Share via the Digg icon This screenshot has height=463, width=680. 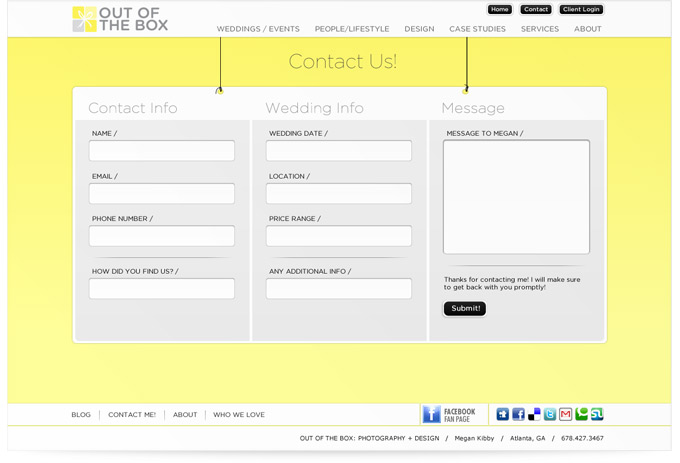click(x=502, y=414)
